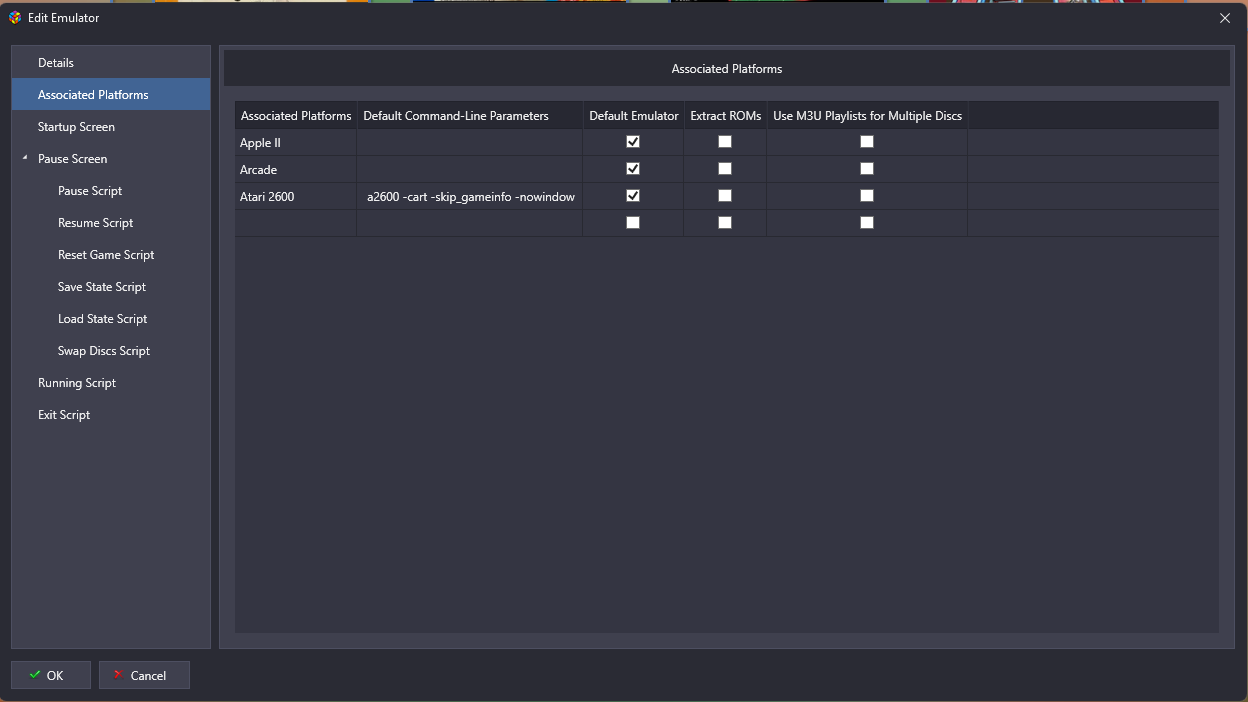The width and height of the screenshot is (1248, 702).
Task: Open the Running Script section
Action: pyautogui.click(x=111, y=382)
